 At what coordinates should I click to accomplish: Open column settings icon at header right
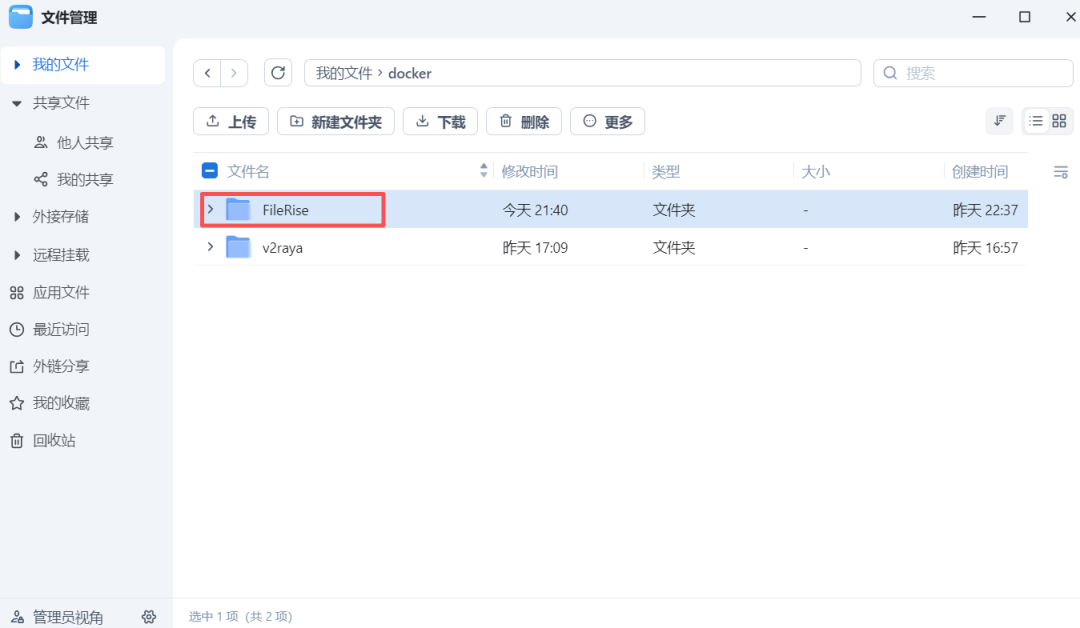(1061, 172)
